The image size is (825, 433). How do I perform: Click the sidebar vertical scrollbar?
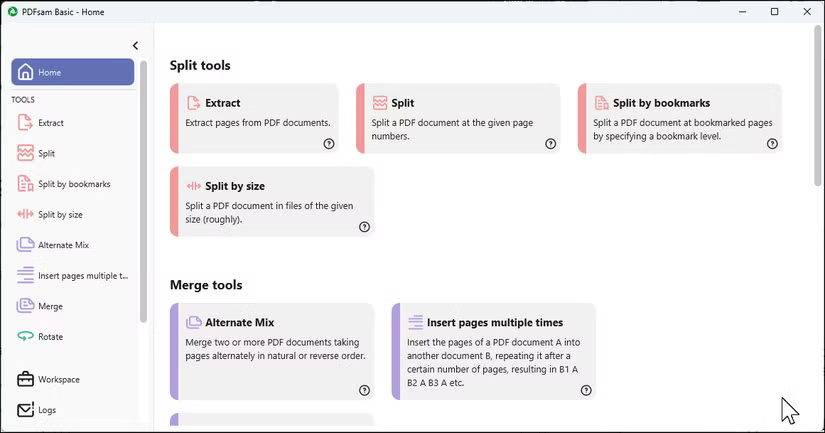(x=144, y=190)
